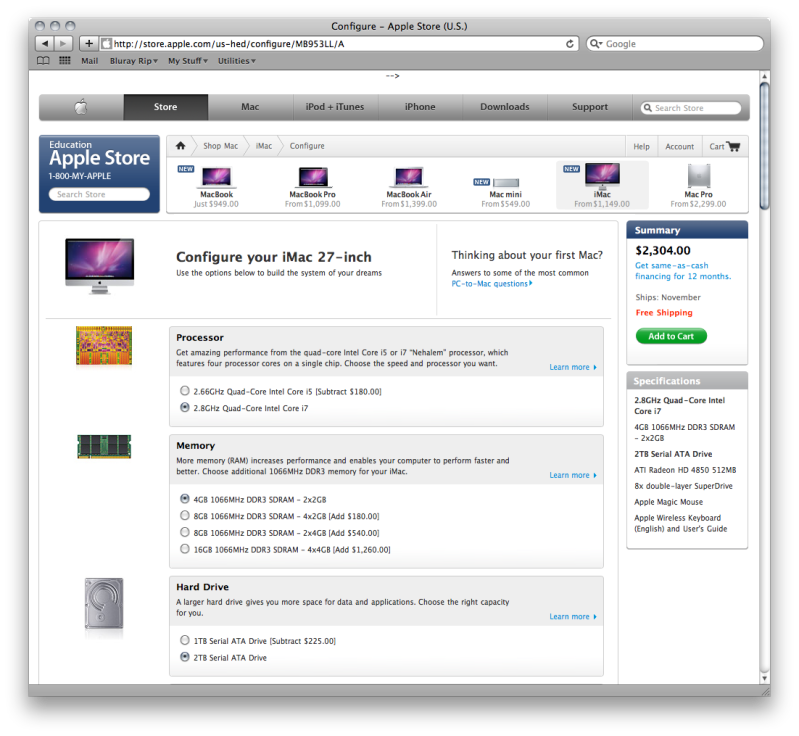
Task: Open Top Sites grid icon
Action: pos(65,61)
